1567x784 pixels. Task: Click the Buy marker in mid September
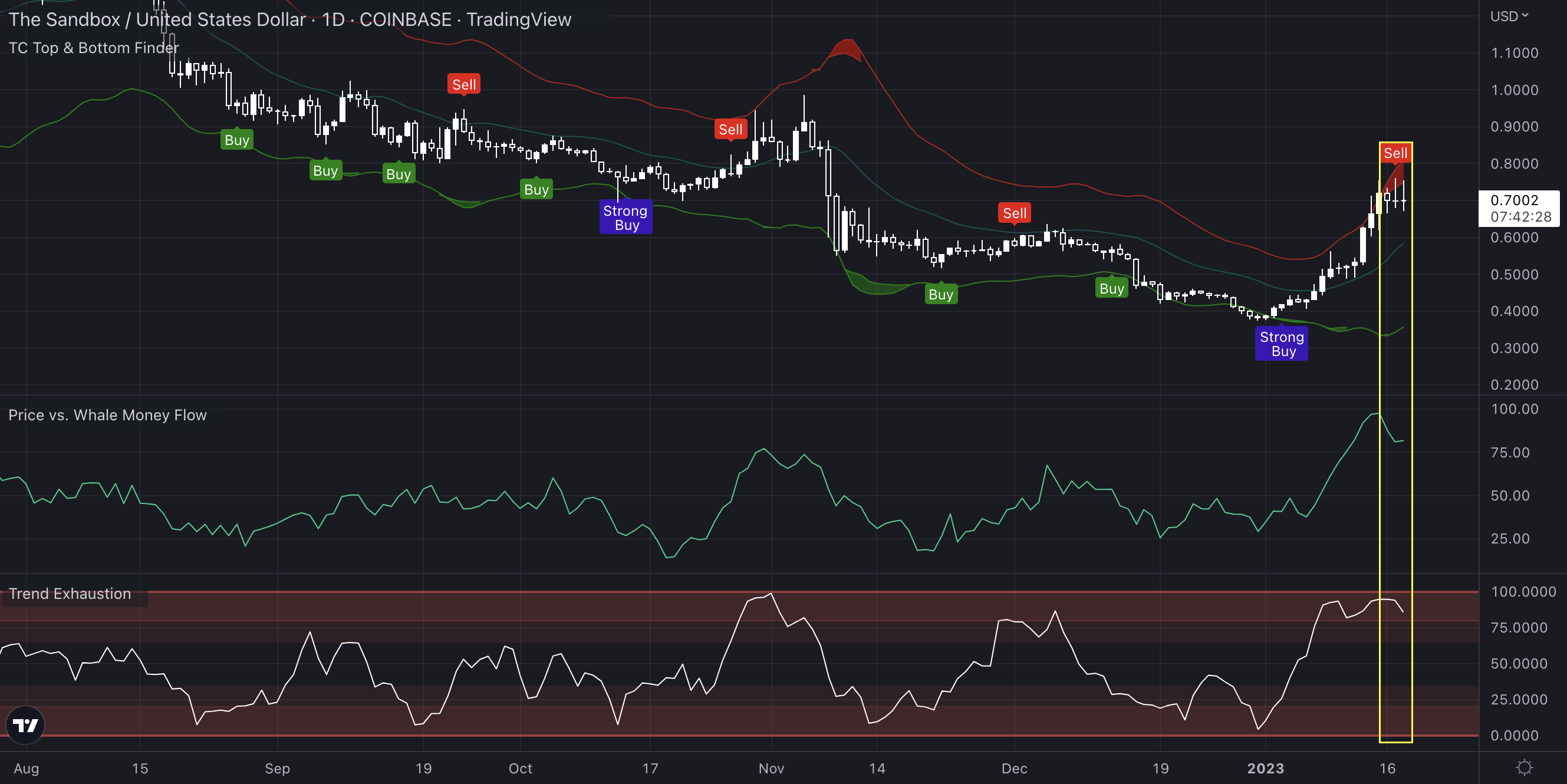click(399, 174)
